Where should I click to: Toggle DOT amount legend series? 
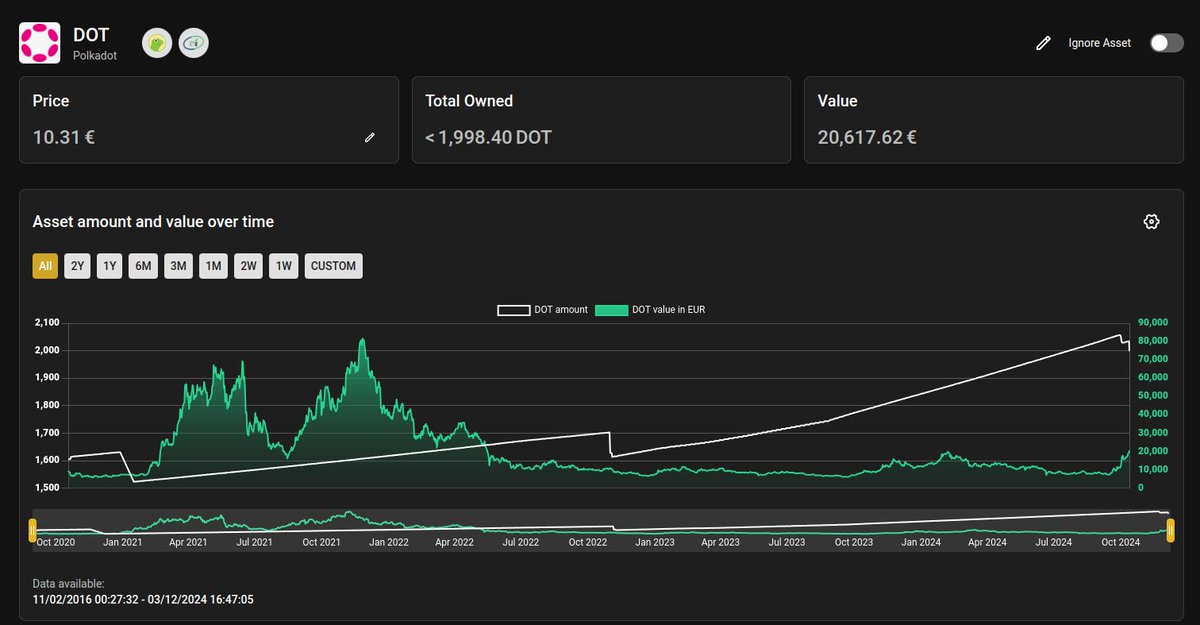(543, 310)
